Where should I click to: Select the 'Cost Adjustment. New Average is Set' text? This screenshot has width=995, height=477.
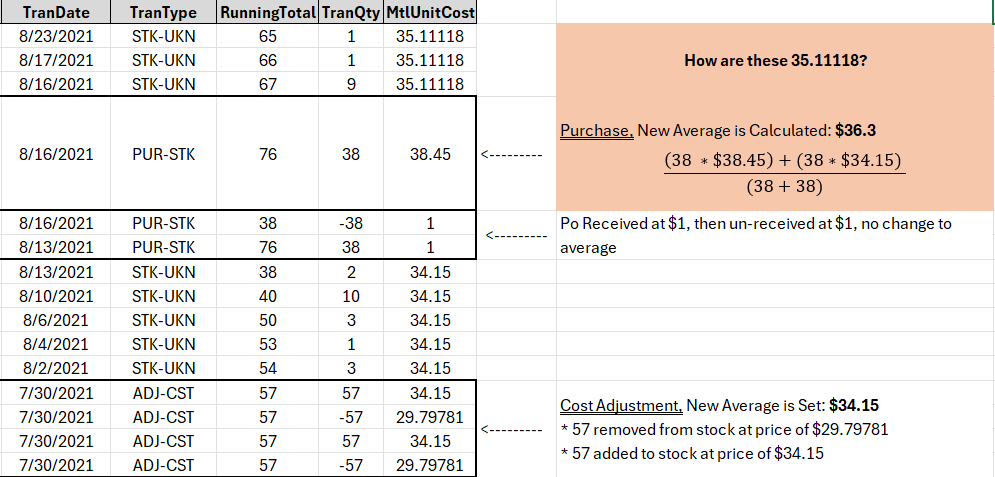[718, 405]
